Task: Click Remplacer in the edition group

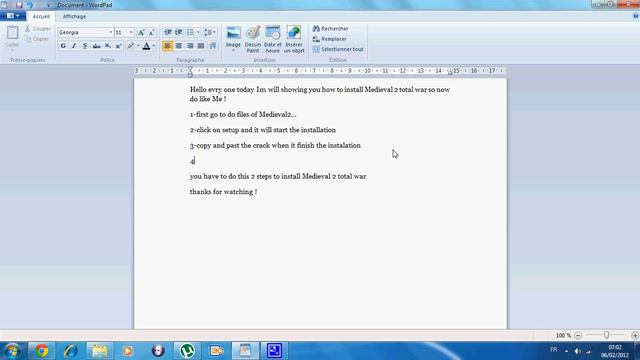Action: pyautogui.click(x=329, y=39)
